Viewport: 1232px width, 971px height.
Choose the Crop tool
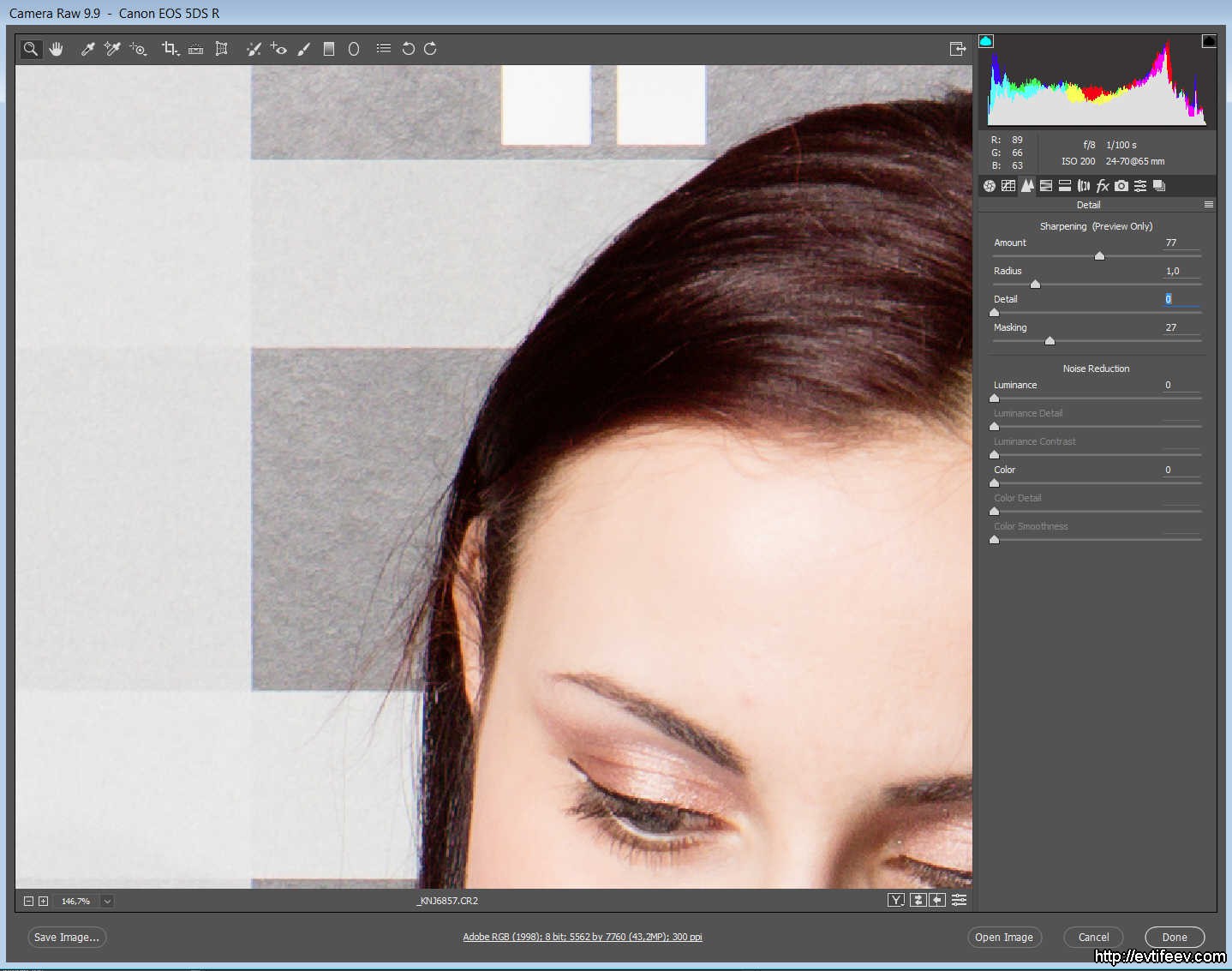(x=170, y=49)
